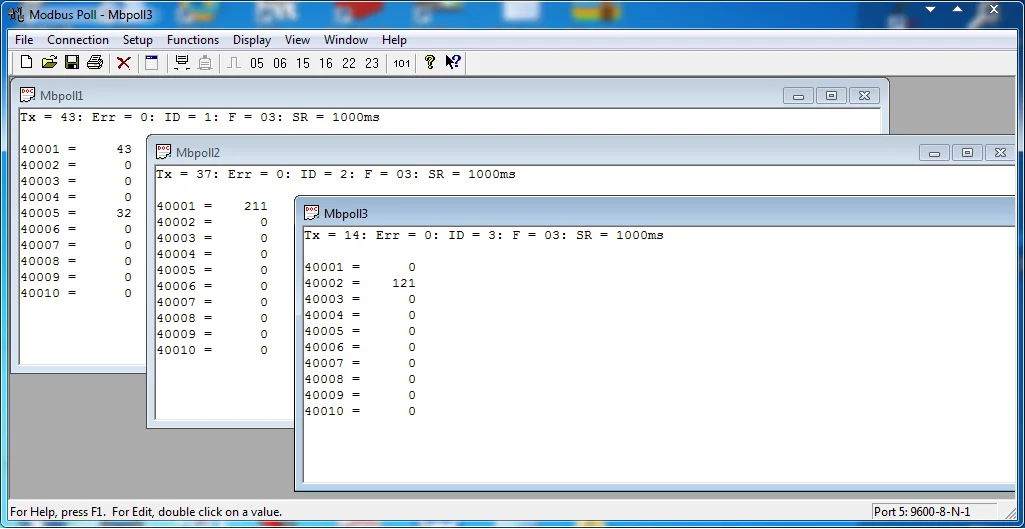Open the View menu

297,40
